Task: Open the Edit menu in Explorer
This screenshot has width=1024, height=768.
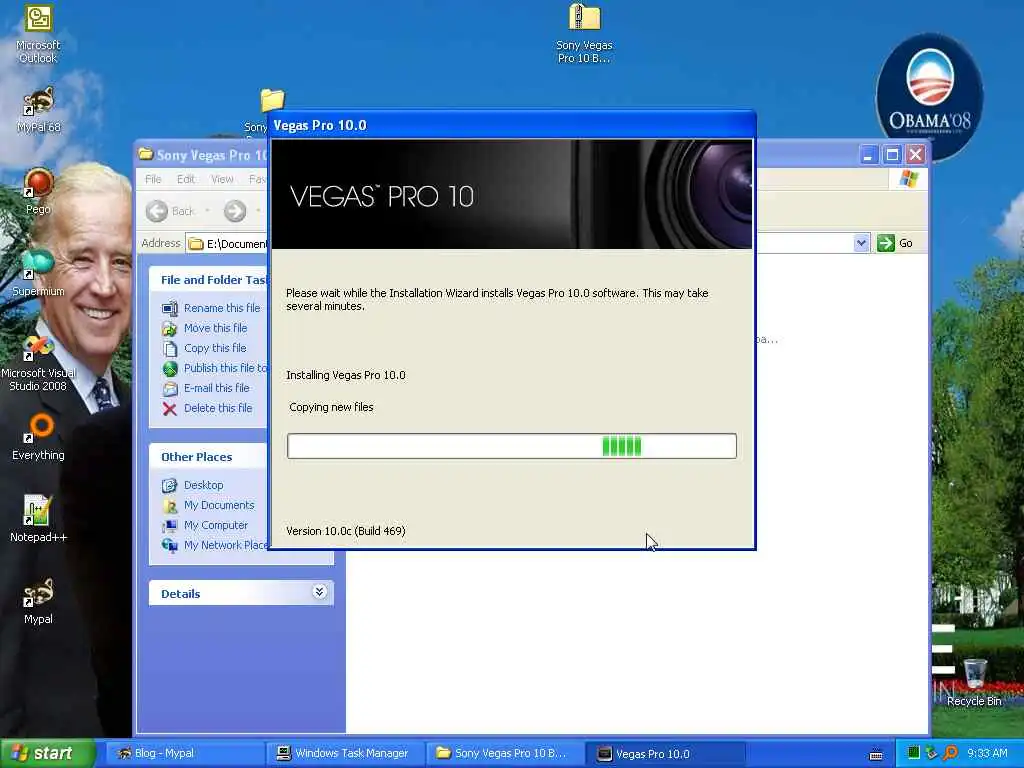Action: click(185, 179)
